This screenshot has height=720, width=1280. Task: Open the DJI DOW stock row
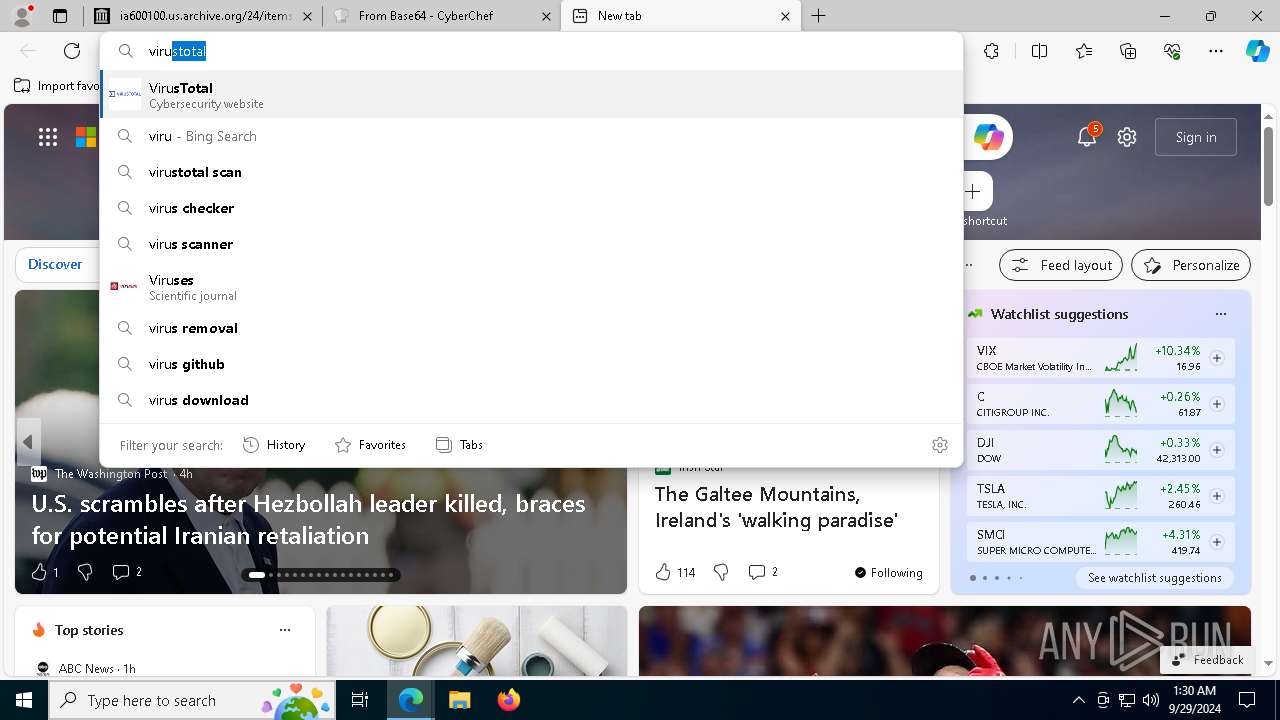tap(1102, 450)
